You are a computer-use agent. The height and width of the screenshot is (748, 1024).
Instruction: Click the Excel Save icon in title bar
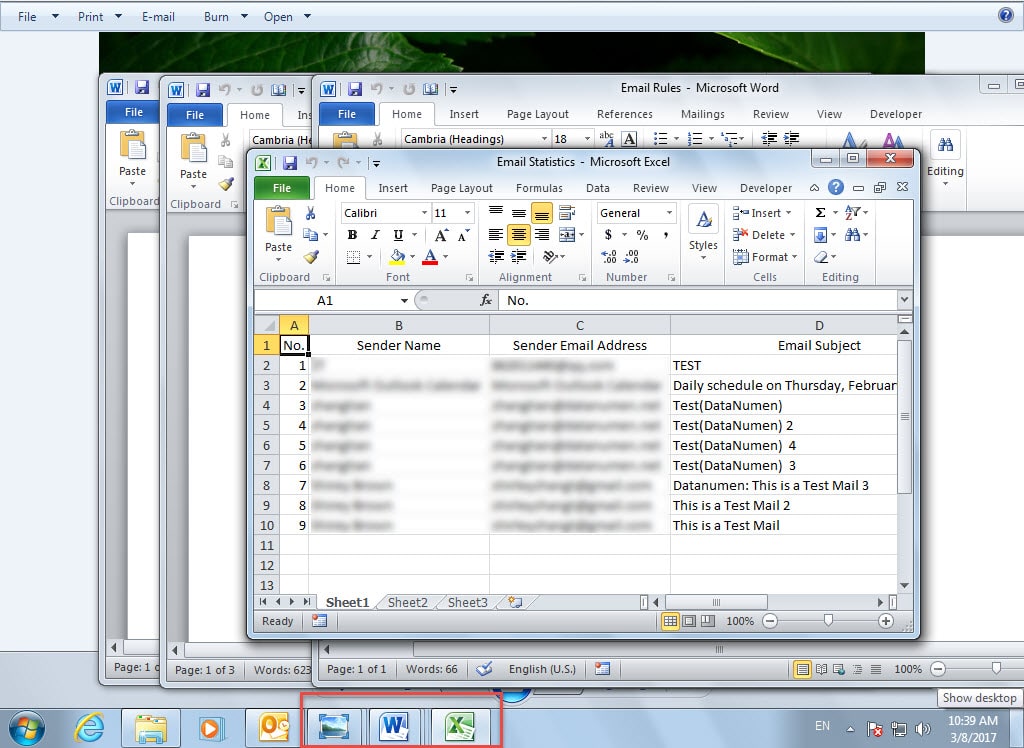(289, 163)
